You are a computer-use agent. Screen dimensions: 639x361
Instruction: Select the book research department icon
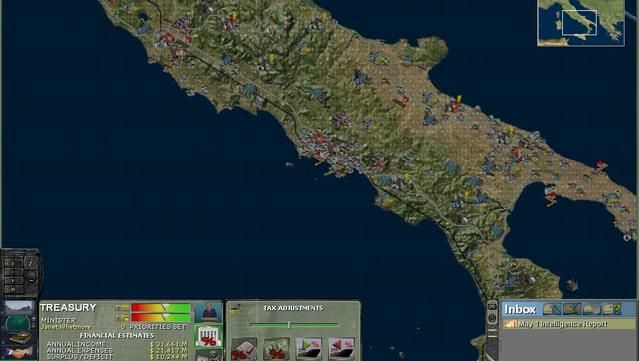coord(19,338)
